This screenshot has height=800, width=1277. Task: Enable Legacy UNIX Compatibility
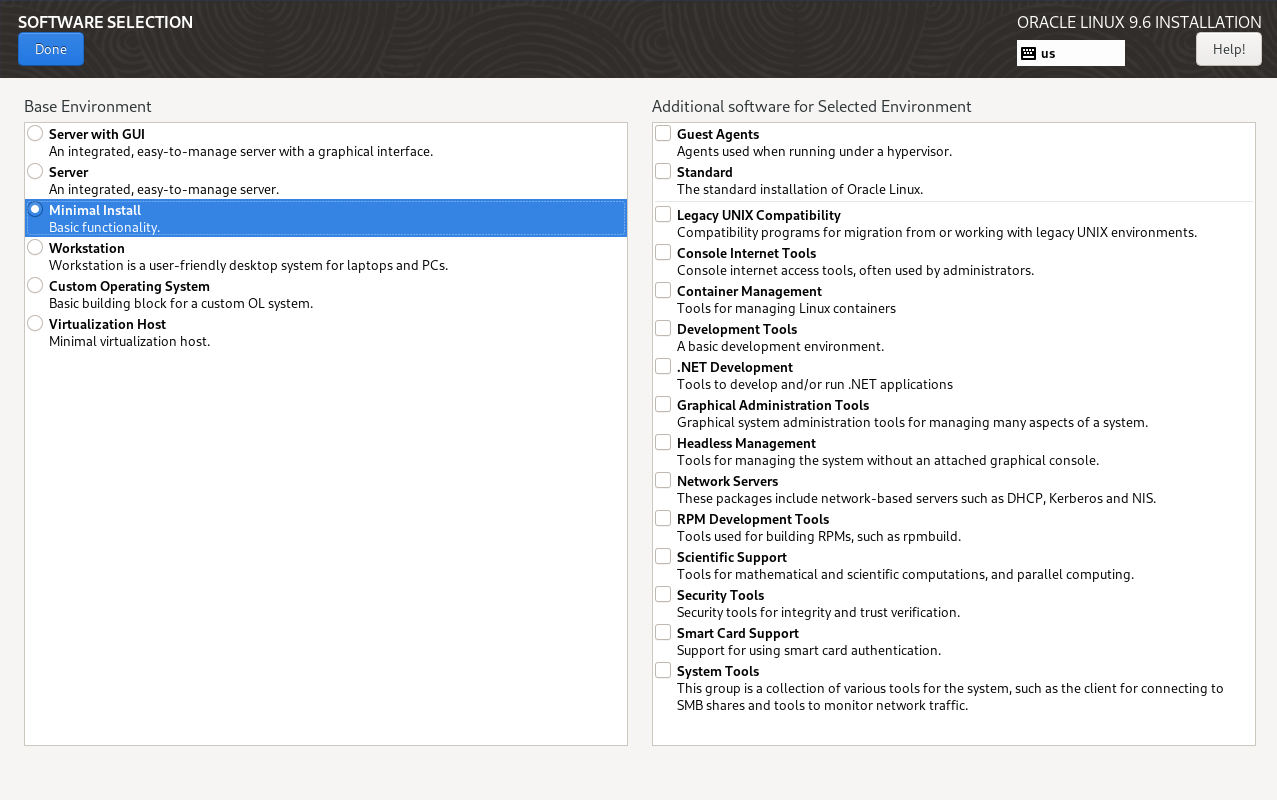[x=663, y=215]
